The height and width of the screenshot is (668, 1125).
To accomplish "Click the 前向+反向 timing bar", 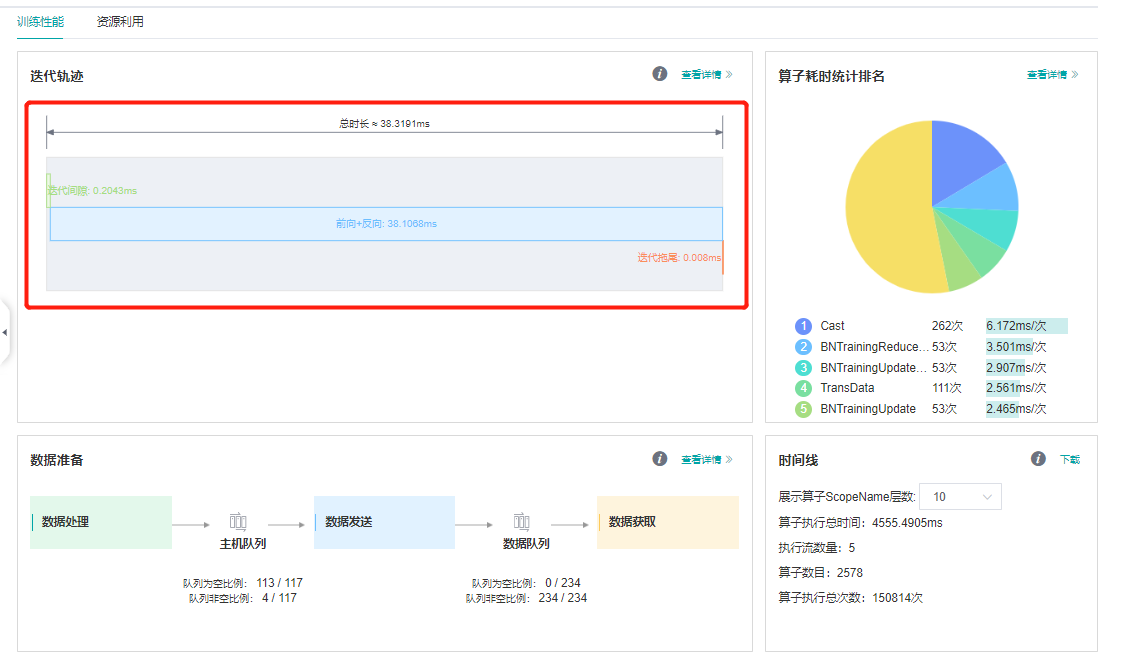I will 386,224.
